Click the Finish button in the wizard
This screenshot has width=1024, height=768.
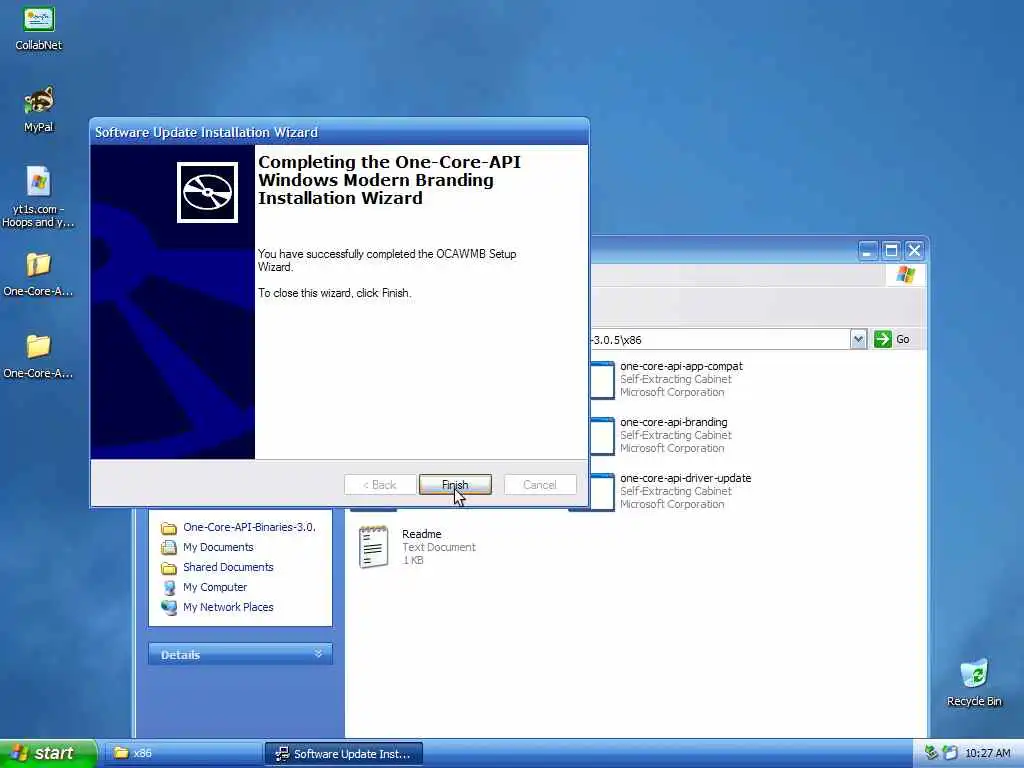click(455, 485)
